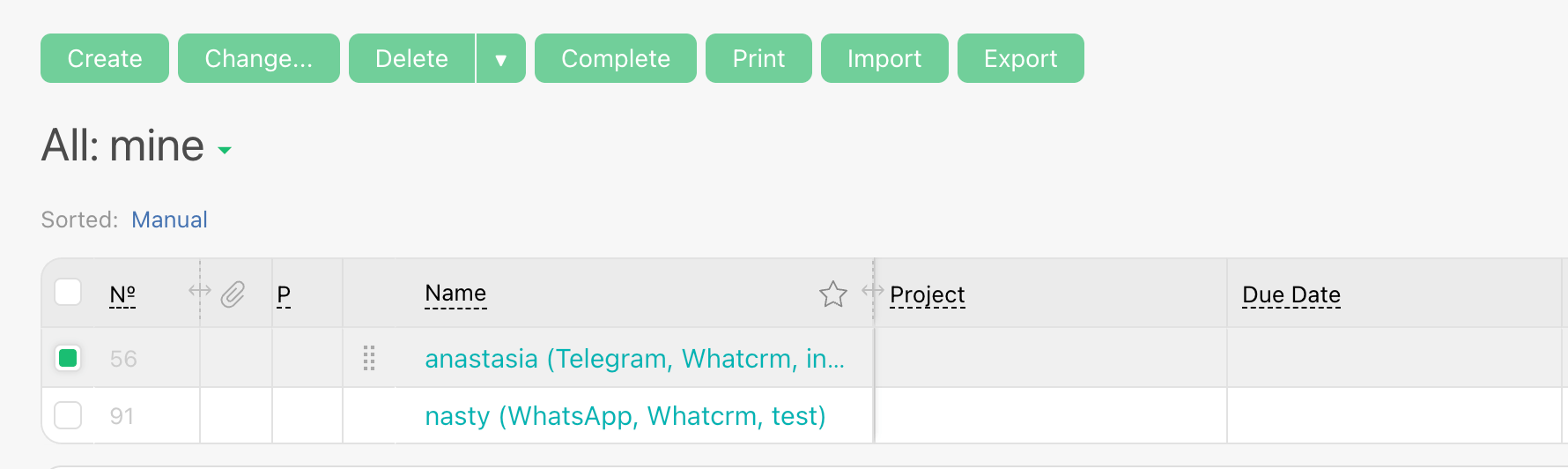Click the Export button
Viewport: 1568px width, 469px height.
point(1020,59)
